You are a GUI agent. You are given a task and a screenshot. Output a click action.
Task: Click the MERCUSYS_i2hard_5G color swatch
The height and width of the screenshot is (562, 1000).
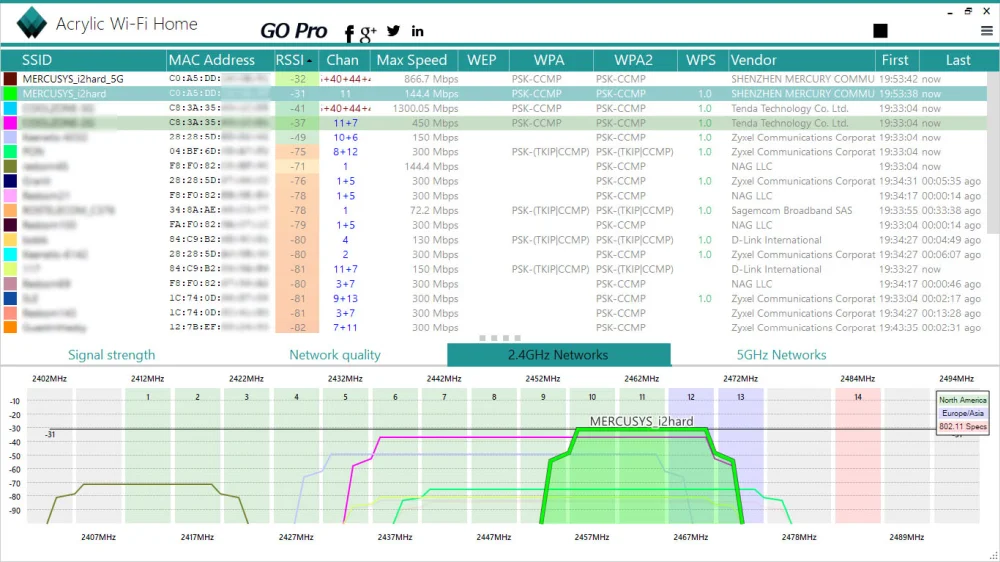click(x=10, y=78)
